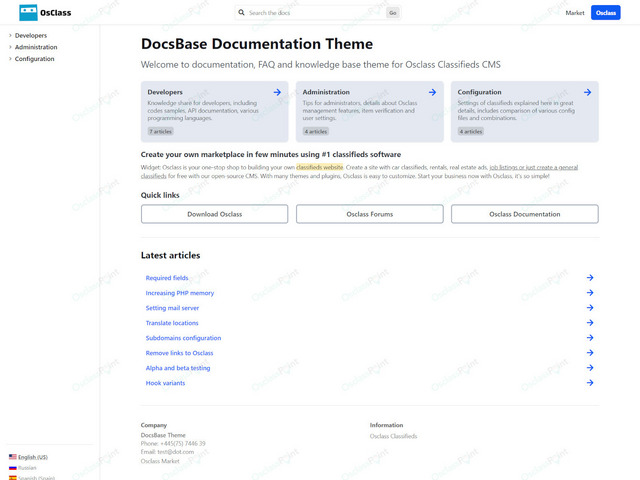The image size is (640, 480).
Task: Open the Required fields article
Action: click(x=167, y=278)
